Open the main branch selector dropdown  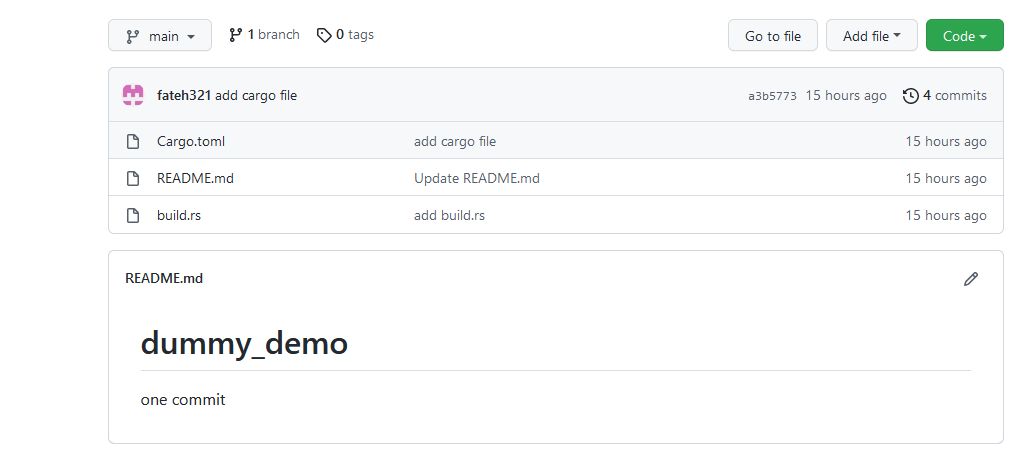pyautogui.click(x=160, y=36)
